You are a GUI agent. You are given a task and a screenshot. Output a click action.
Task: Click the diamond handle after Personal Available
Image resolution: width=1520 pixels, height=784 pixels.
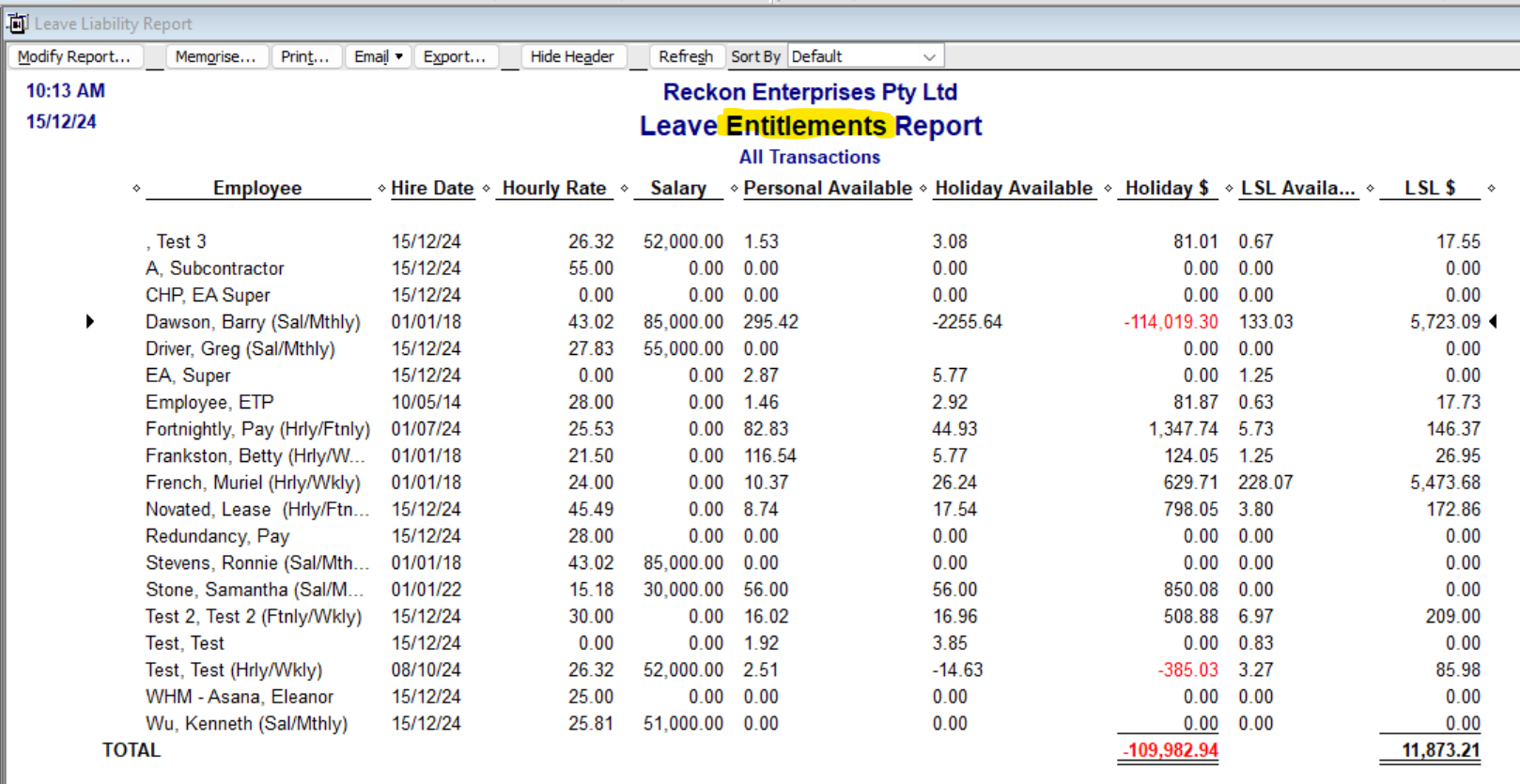[x=923, y=189]
